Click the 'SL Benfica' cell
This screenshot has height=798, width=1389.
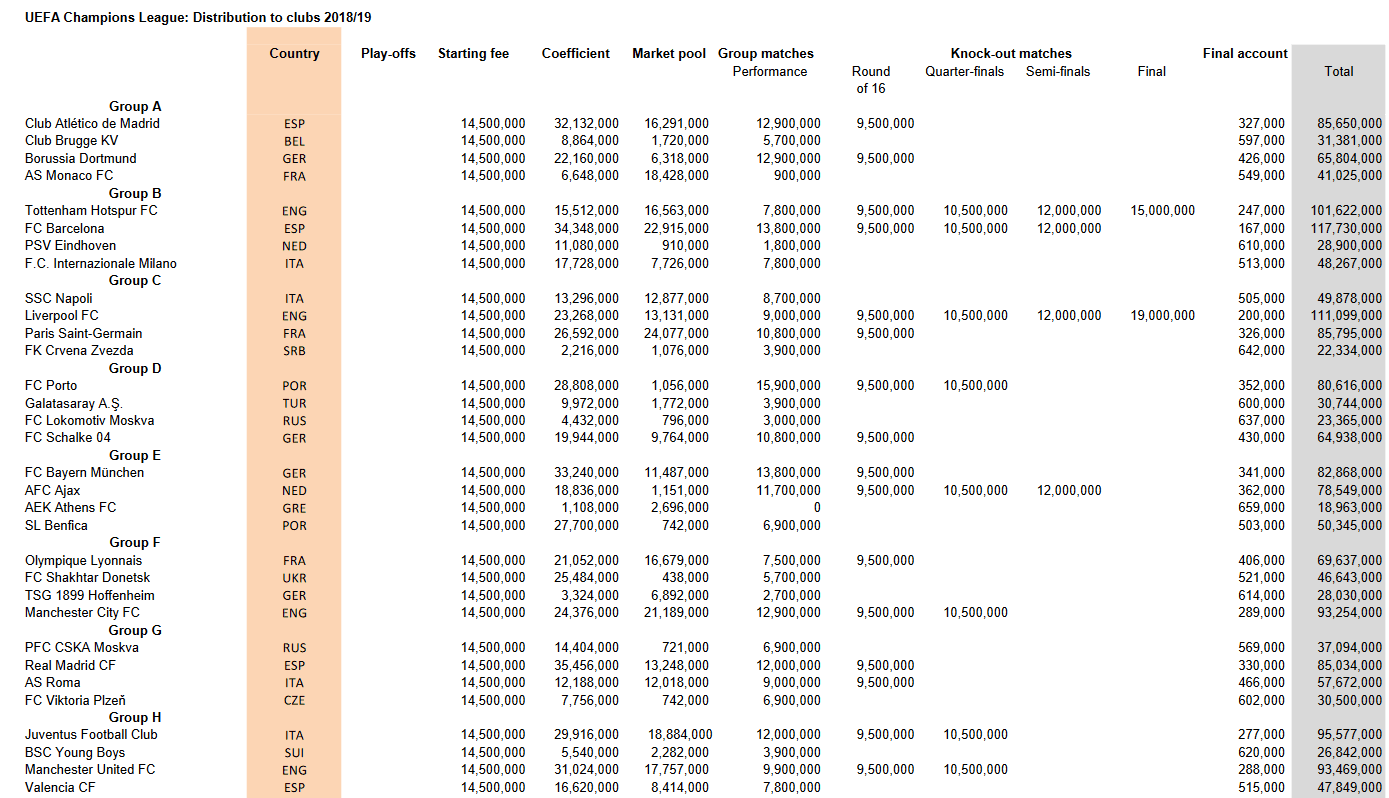point(56,525)
